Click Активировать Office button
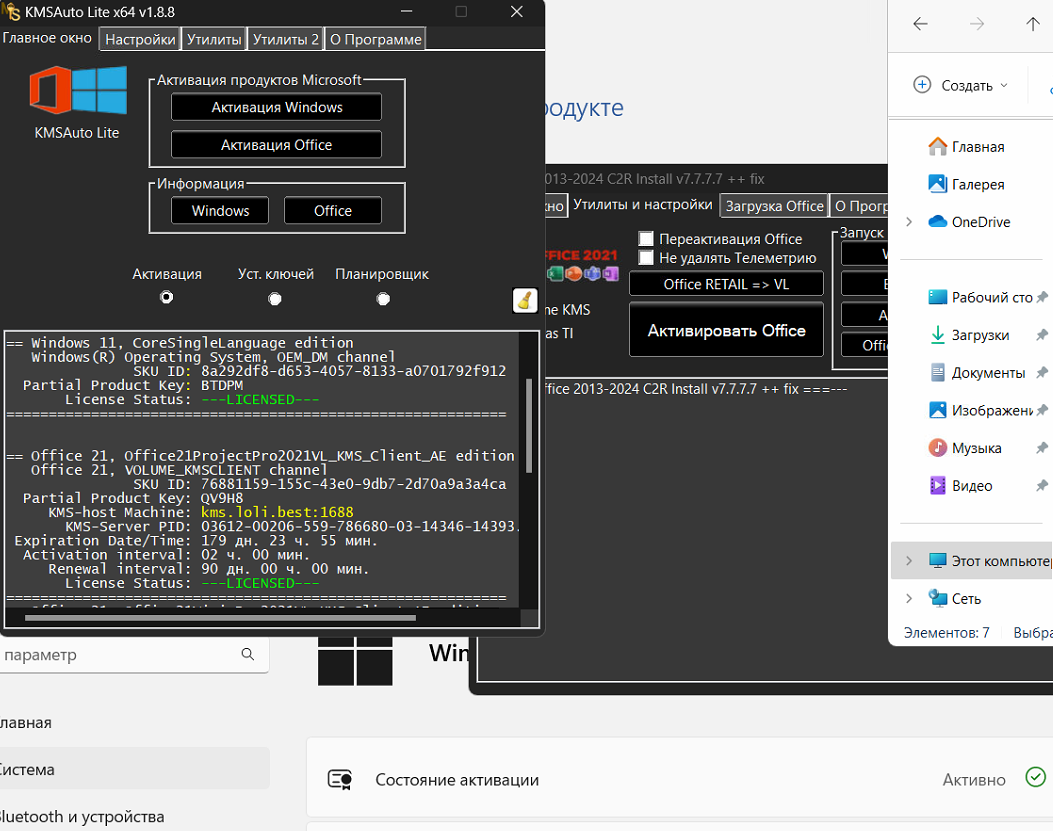This screenshot has width=1053, height=831. click(x=726, y=330)
